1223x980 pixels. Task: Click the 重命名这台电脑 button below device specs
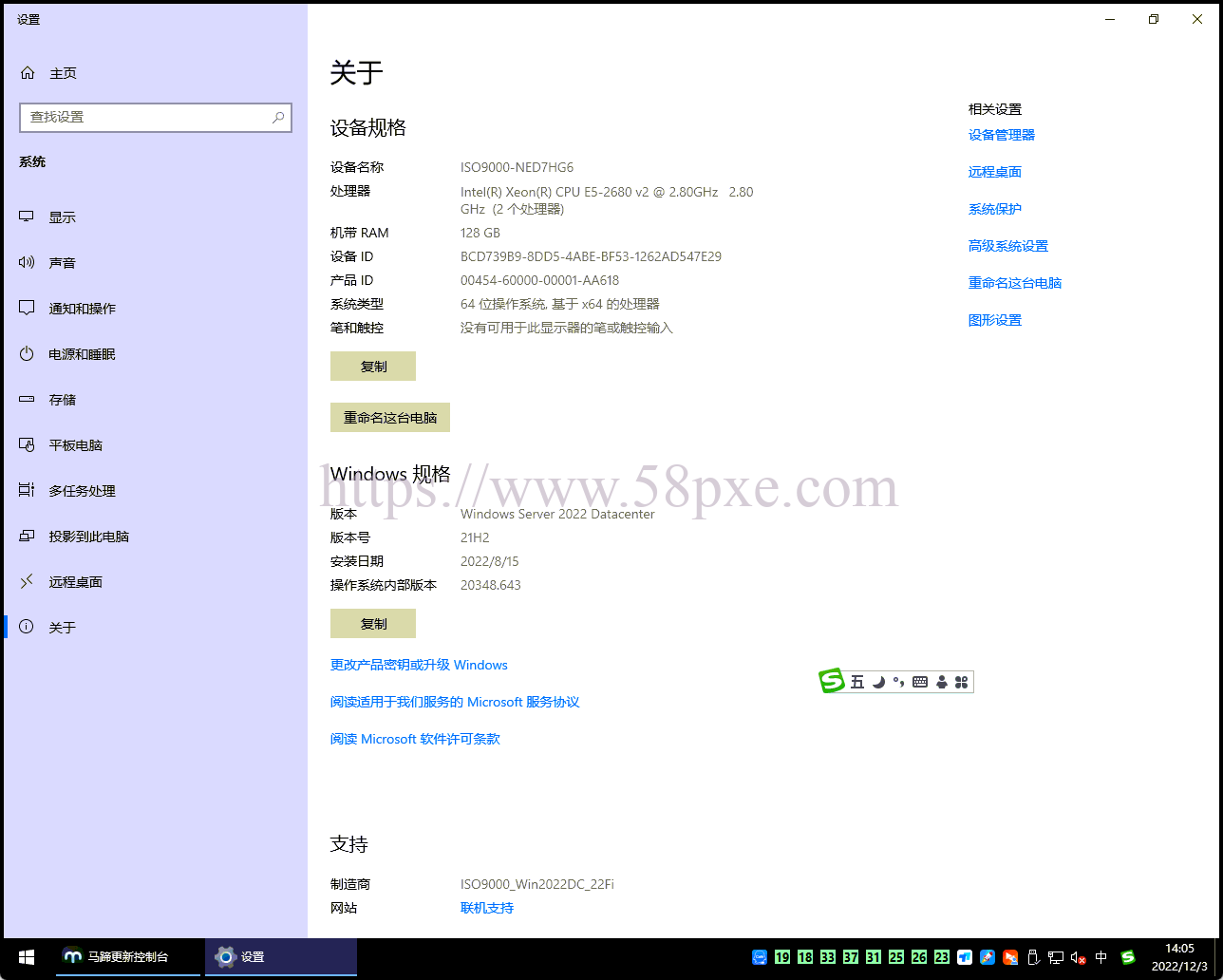pos(390,418)
